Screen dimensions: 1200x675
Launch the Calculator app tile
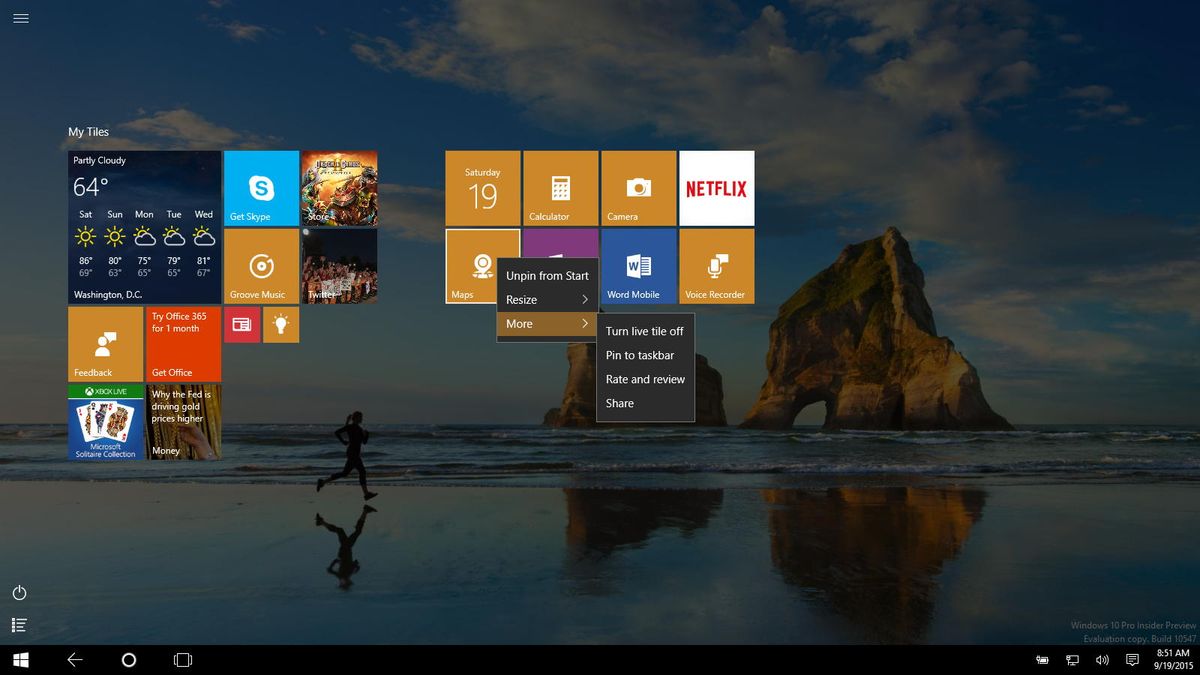[x=560, y=188]
